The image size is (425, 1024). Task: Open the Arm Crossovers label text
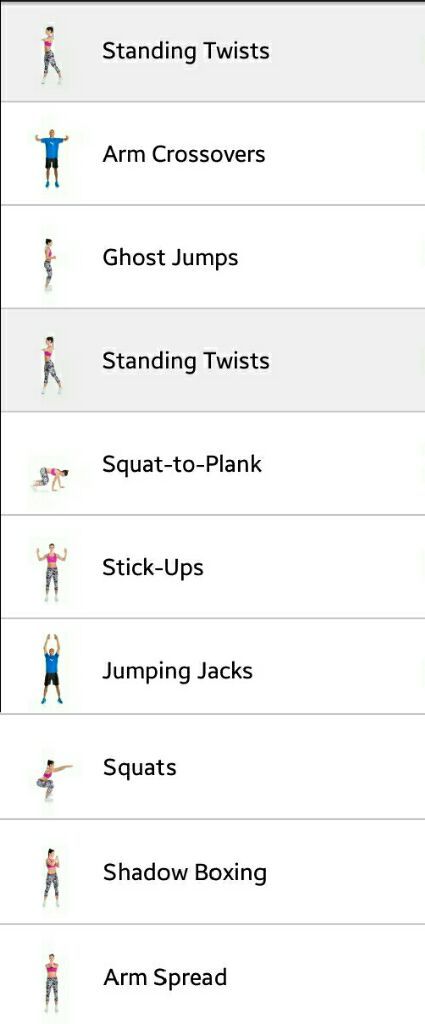tap(184, 154)
